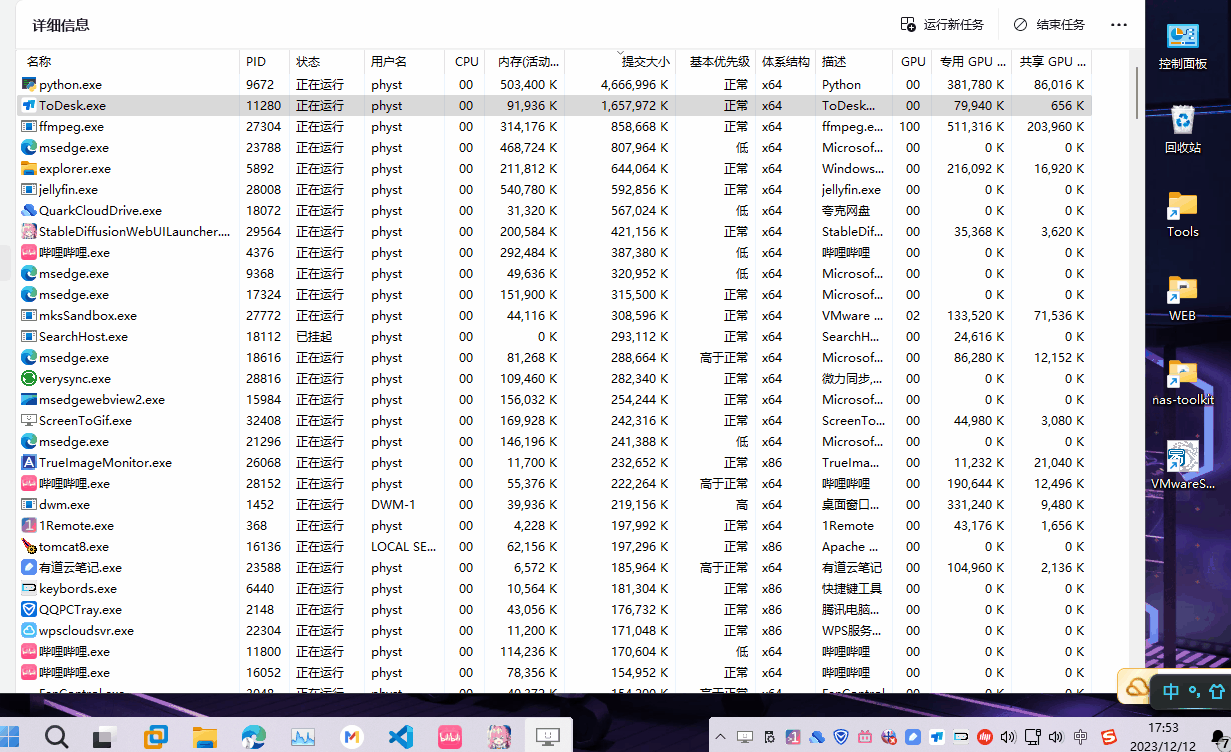Click the mksSandbox.exe process icon
Viewport: 1231px width, 752px height.
click(x=29, y=316)
